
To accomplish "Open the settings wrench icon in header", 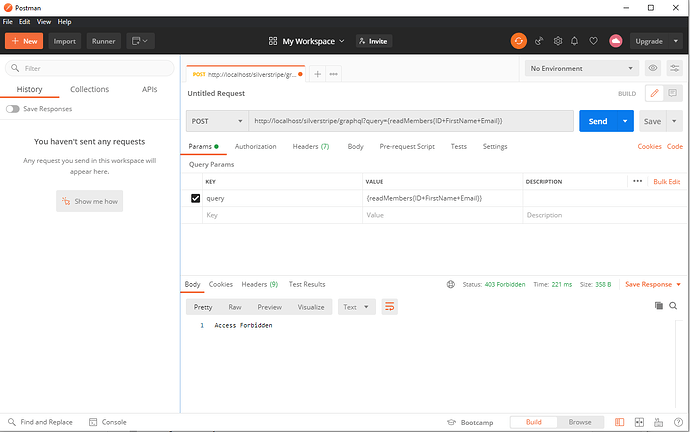I will click(x=557, y=41).
